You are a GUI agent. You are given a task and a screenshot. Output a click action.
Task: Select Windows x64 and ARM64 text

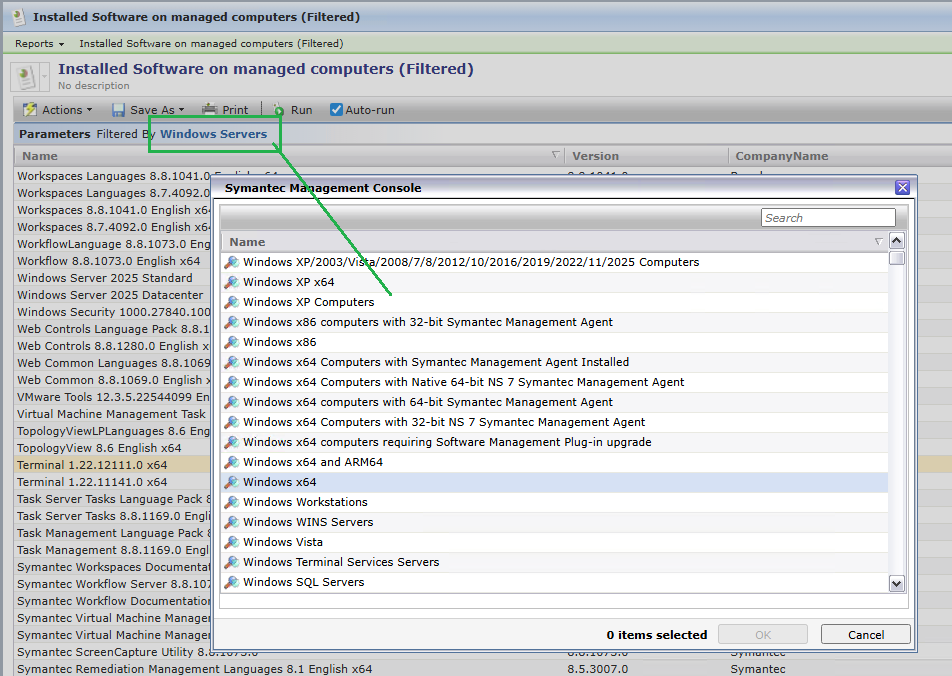click(x=313, y=462)
